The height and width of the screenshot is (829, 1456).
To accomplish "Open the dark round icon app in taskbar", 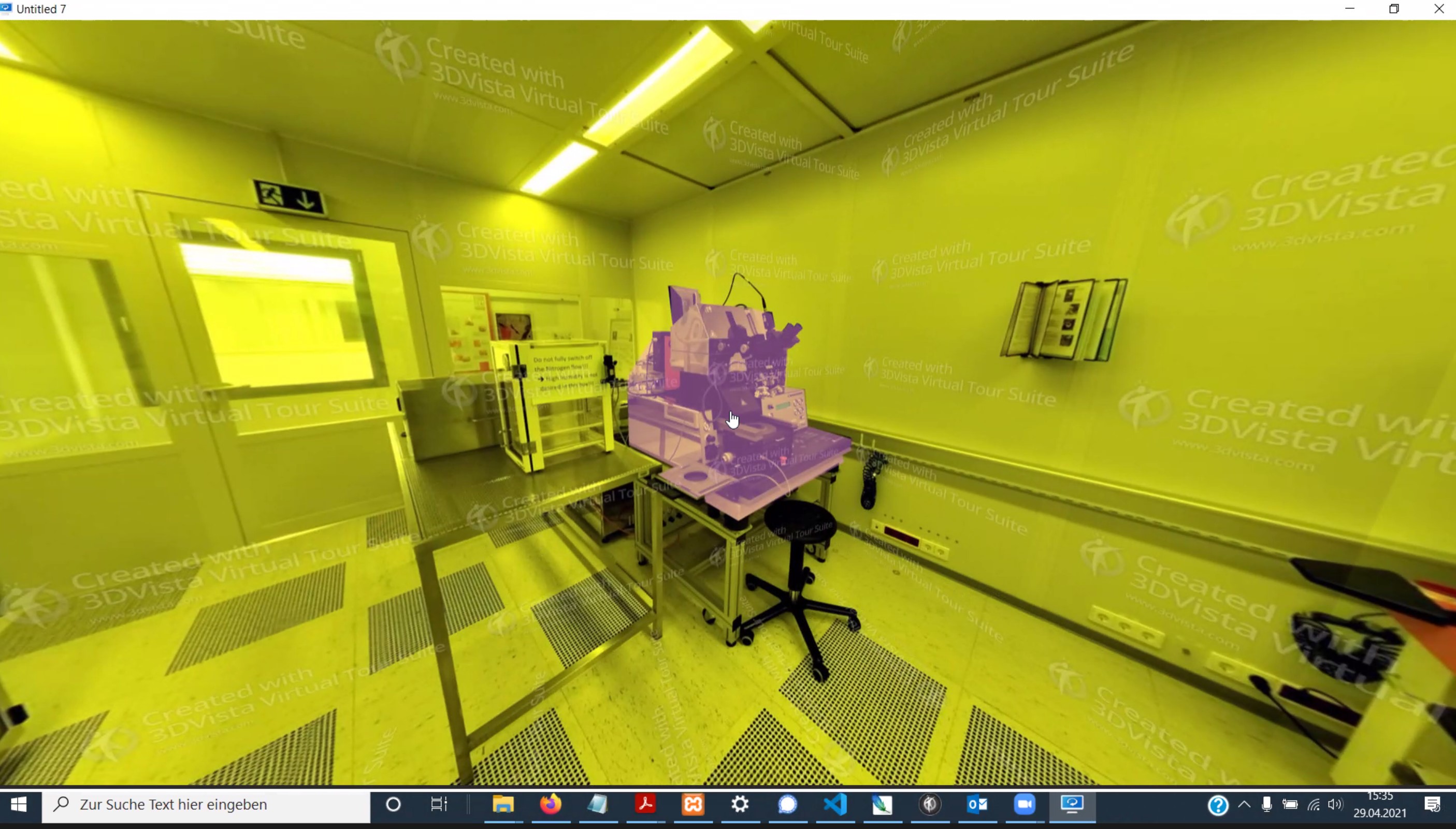I will 930,805.
